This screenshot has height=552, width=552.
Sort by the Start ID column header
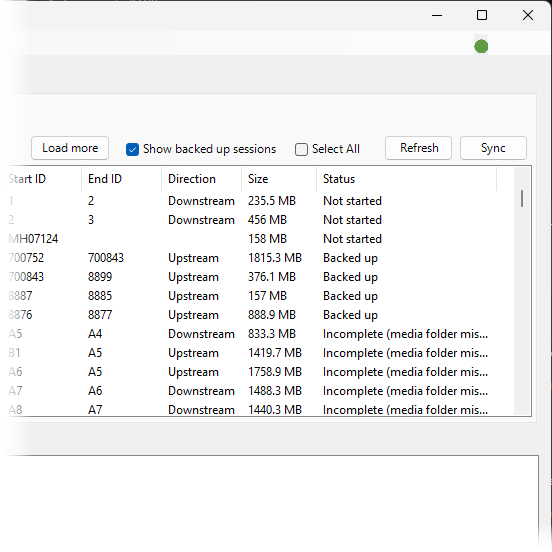point(42,179)
